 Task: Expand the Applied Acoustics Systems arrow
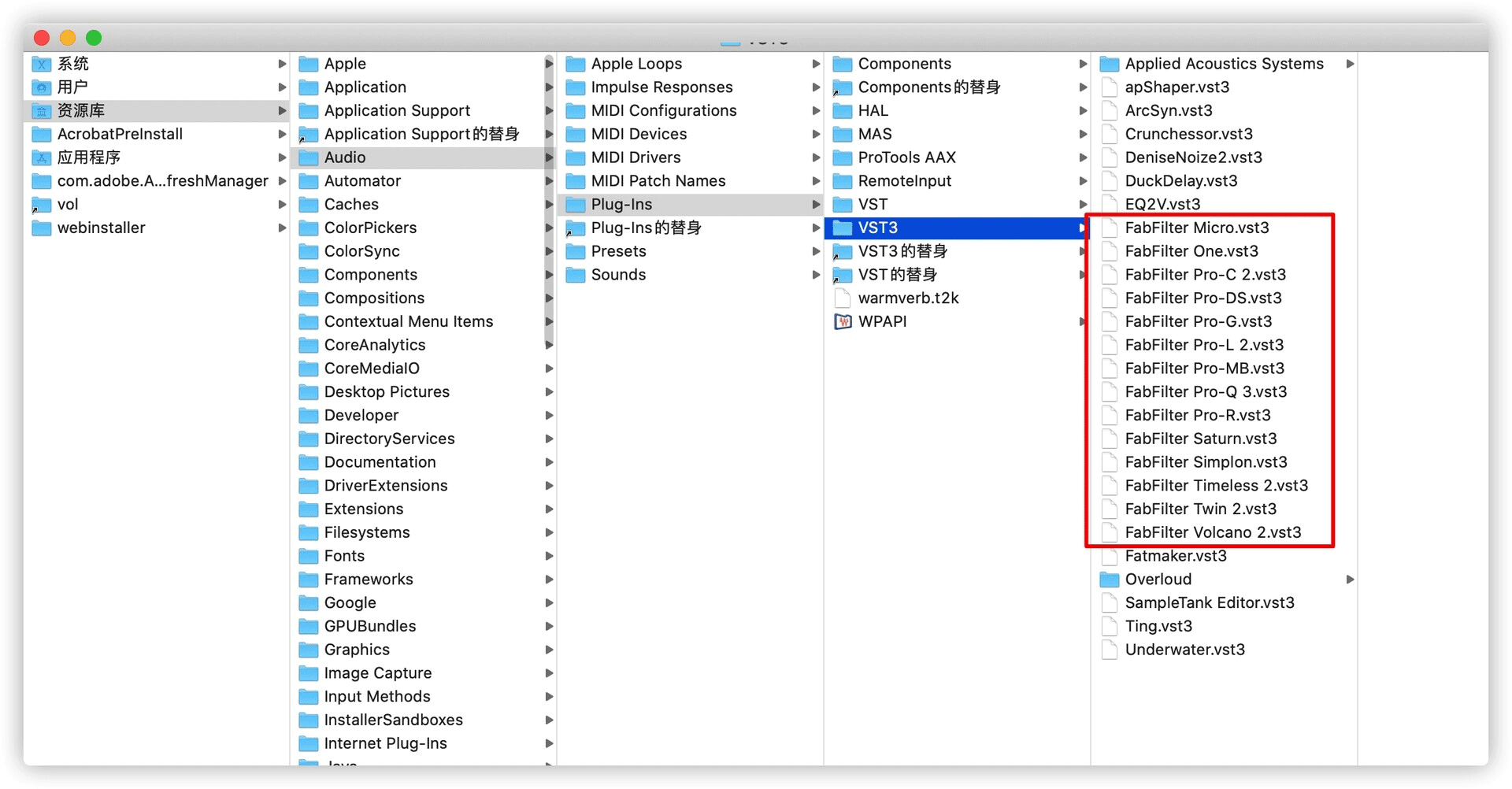coord(1350,64)
